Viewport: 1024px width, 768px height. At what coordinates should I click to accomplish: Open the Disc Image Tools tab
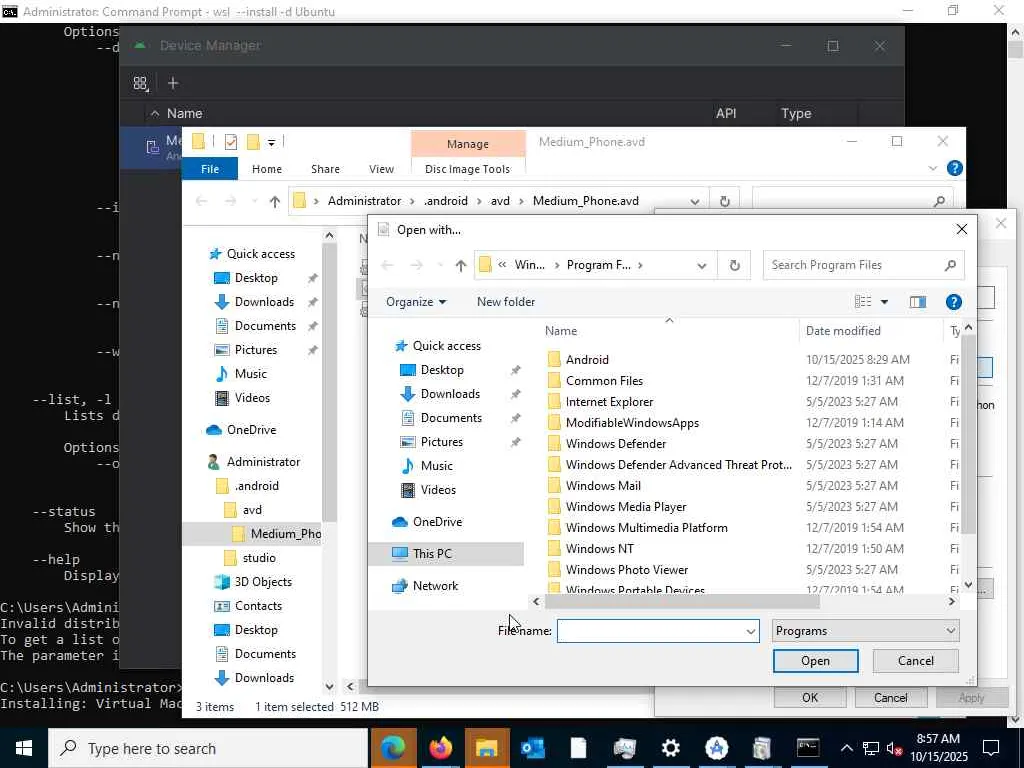tap(468, 168)
